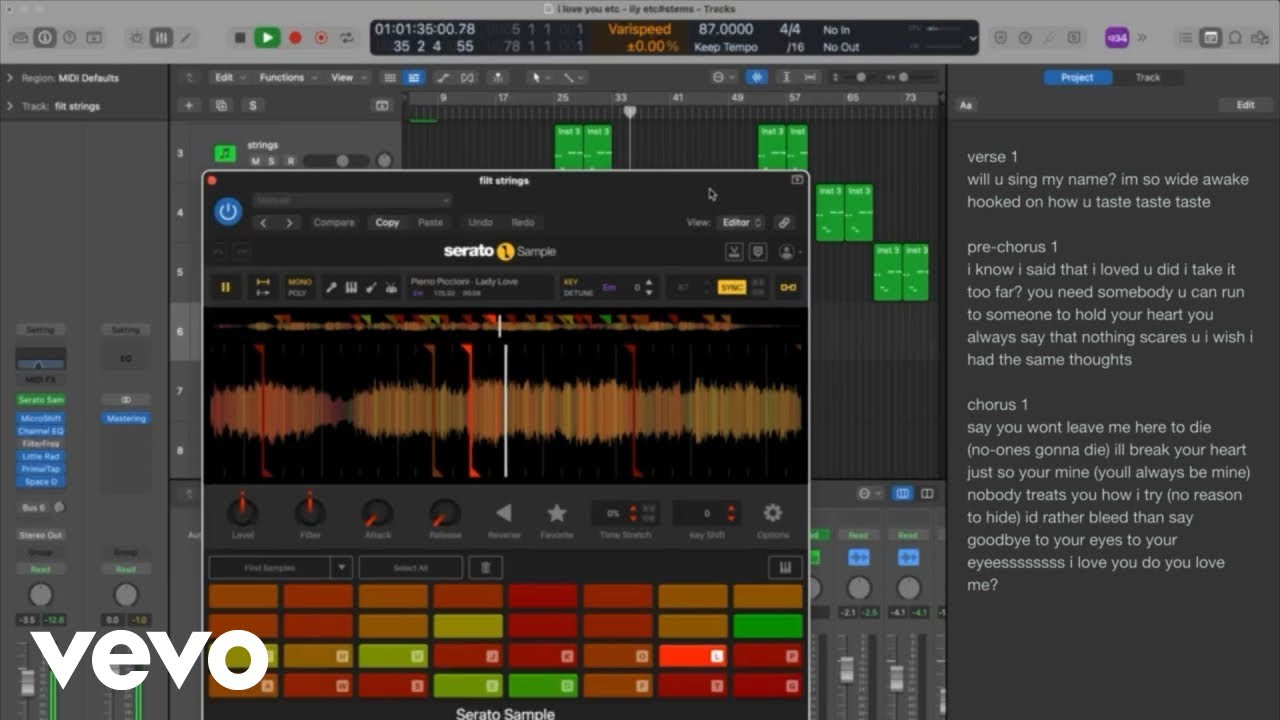Image resolution: width=1280 pixels, height=720 pixels.
Task: Toggle the Inspector button in the control bar
Action: click(x=45, y=38)
